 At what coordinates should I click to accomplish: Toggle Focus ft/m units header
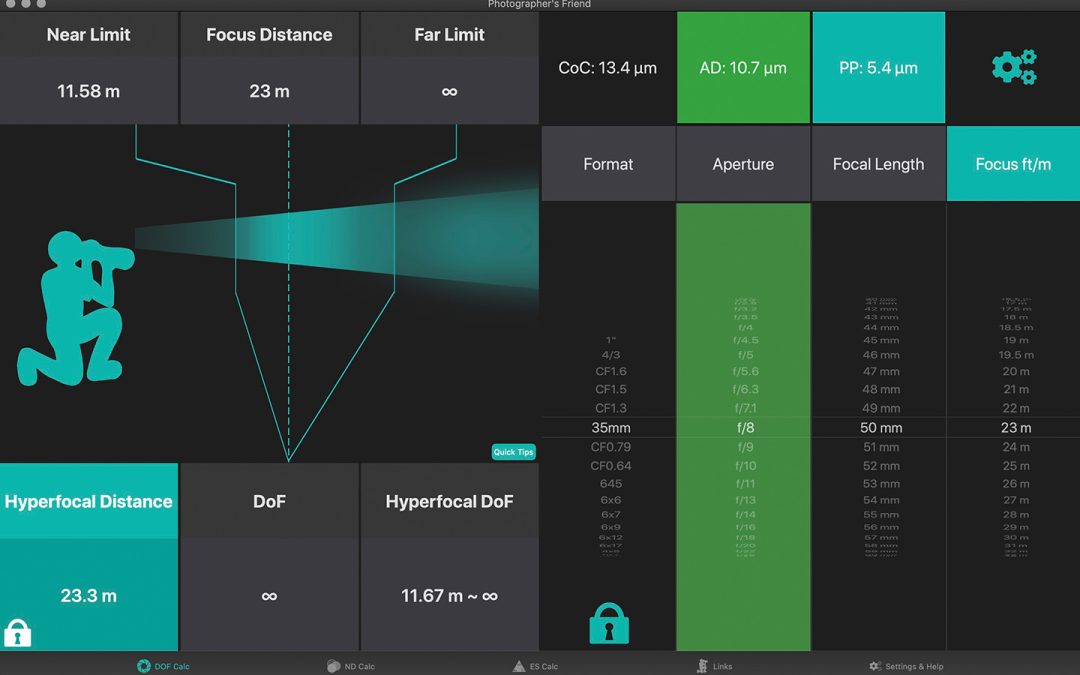point(1013,164)
